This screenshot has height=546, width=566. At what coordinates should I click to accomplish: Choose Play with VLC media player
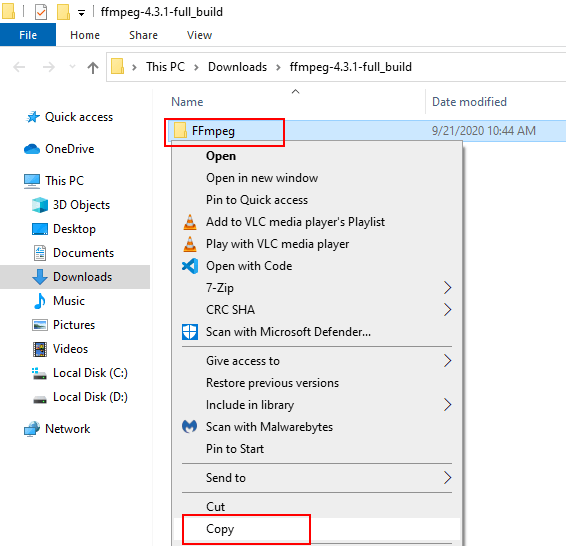click(x=317, y=244)
